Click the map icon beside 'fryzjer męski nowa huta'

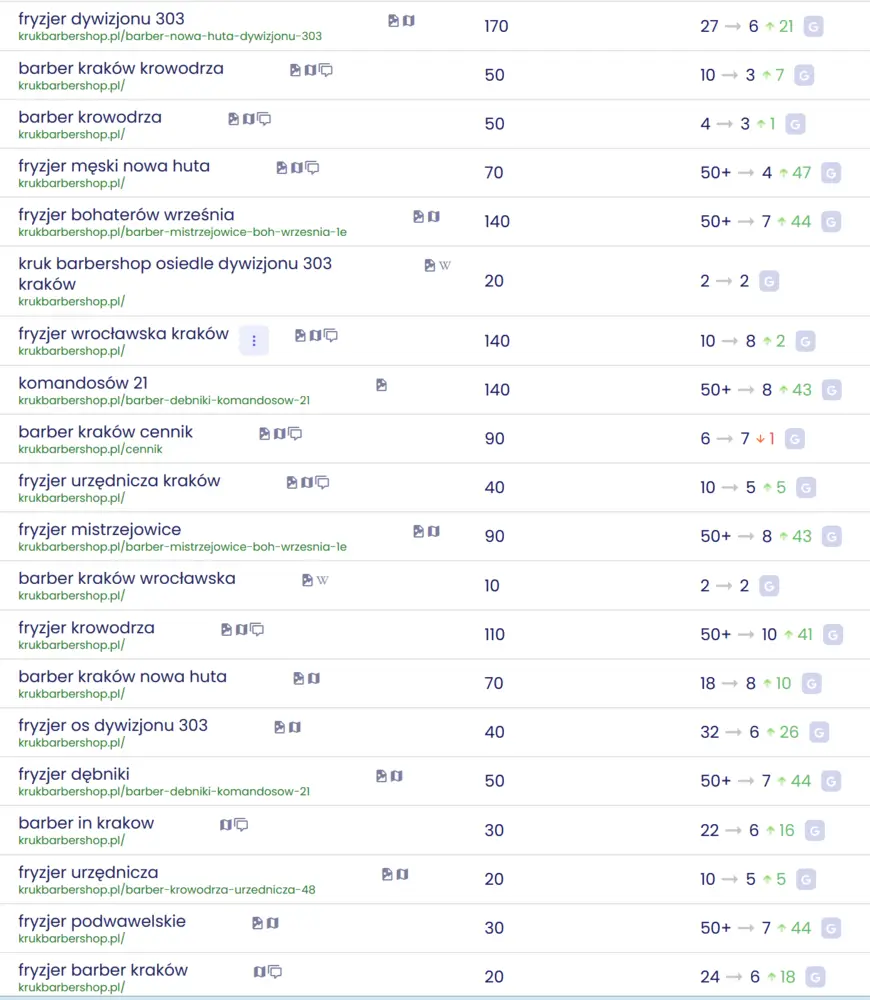tap(297, 168)
